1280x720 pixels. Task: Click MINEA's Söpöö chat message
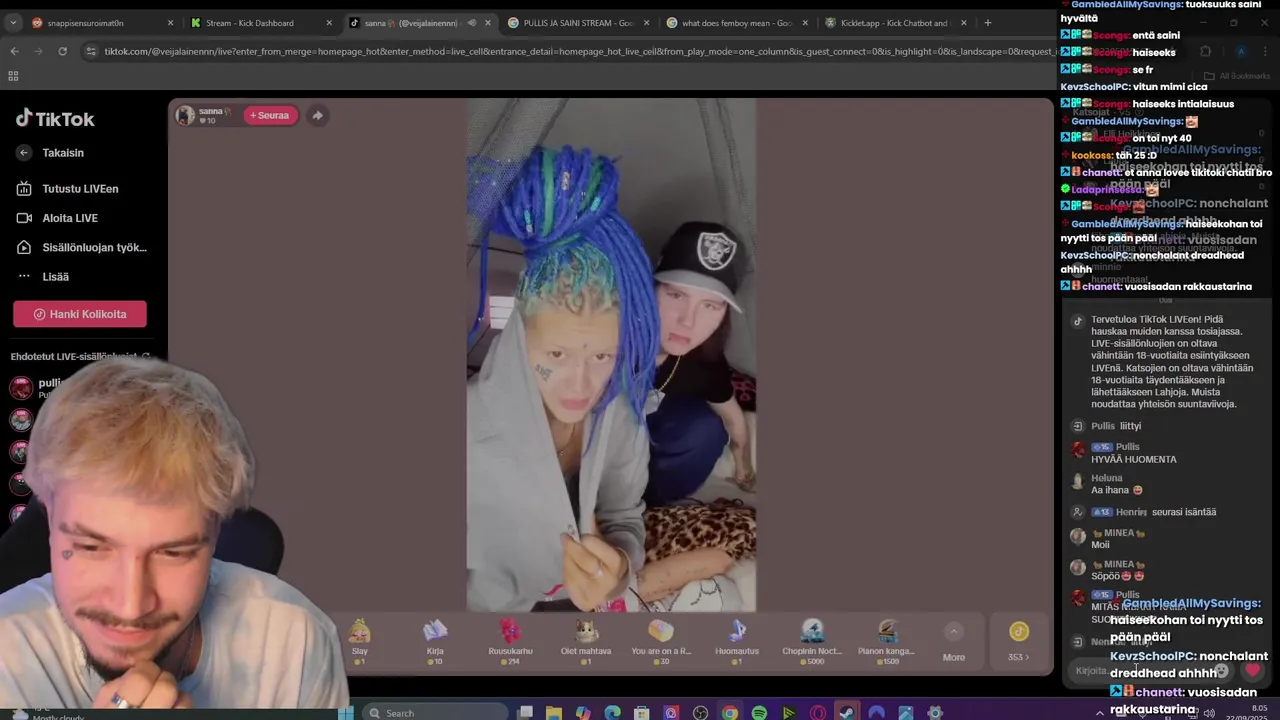pos(1117,576)
